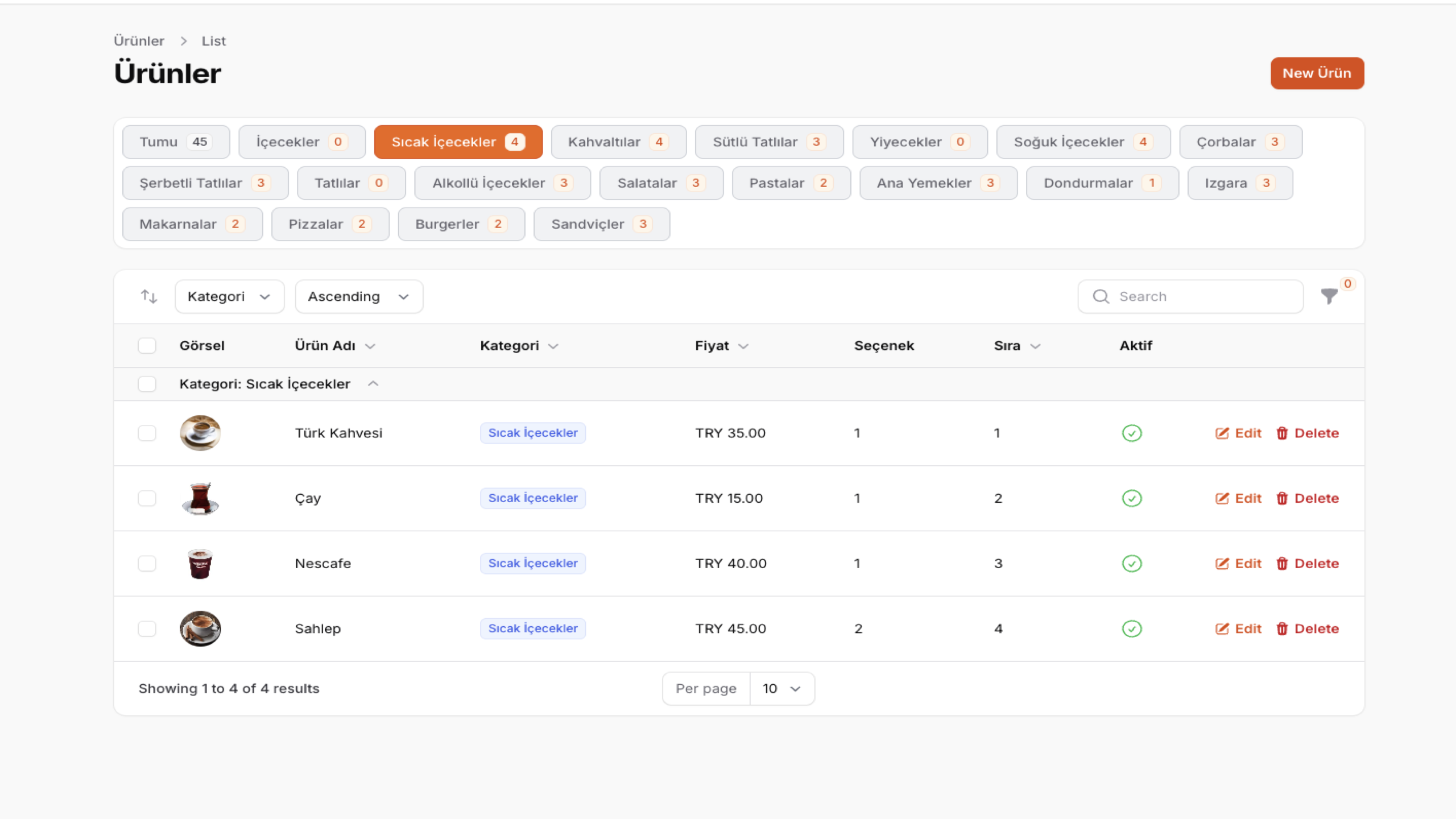
Task: Check the Çay row checkbox
Action: point(147,499)
